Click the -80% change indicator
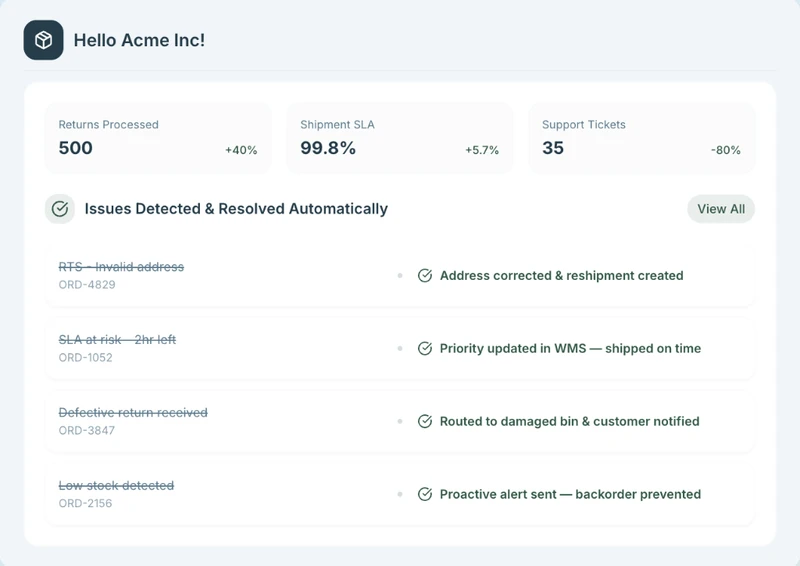Screen dimensions: 800x566 (726, 150)
